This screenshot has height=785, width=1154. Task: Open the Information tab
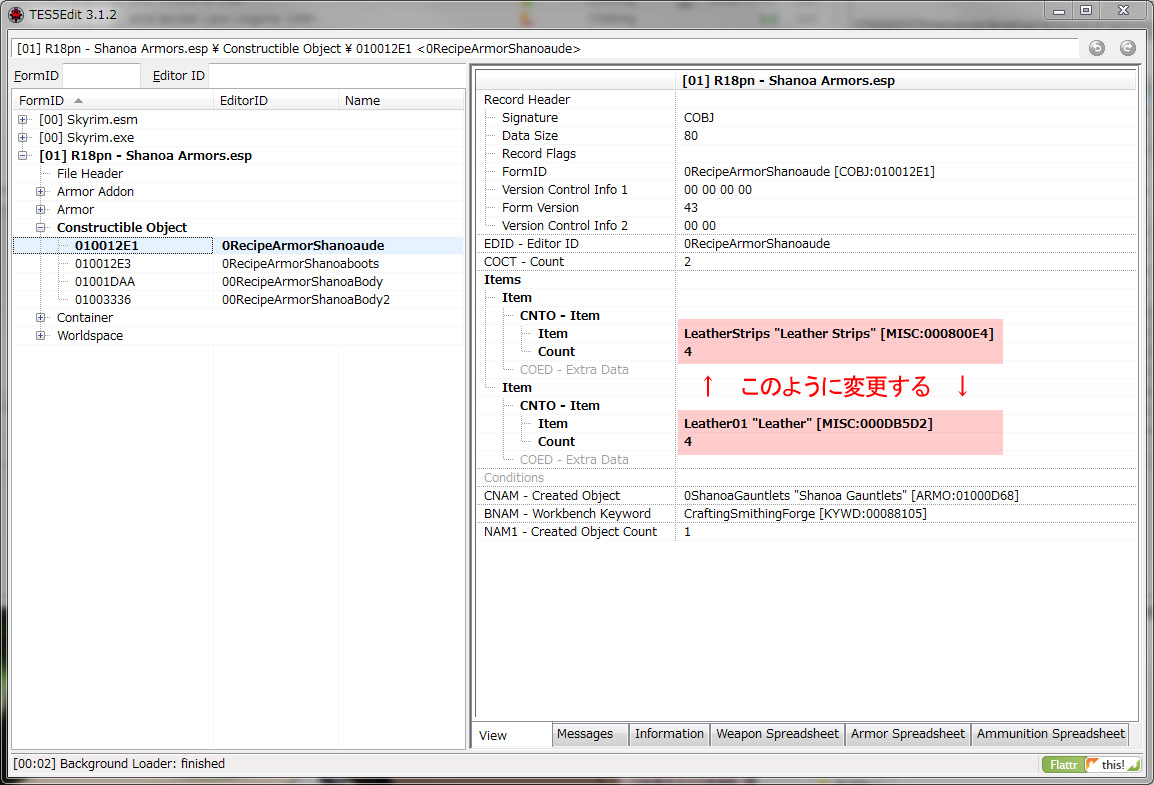669,734
